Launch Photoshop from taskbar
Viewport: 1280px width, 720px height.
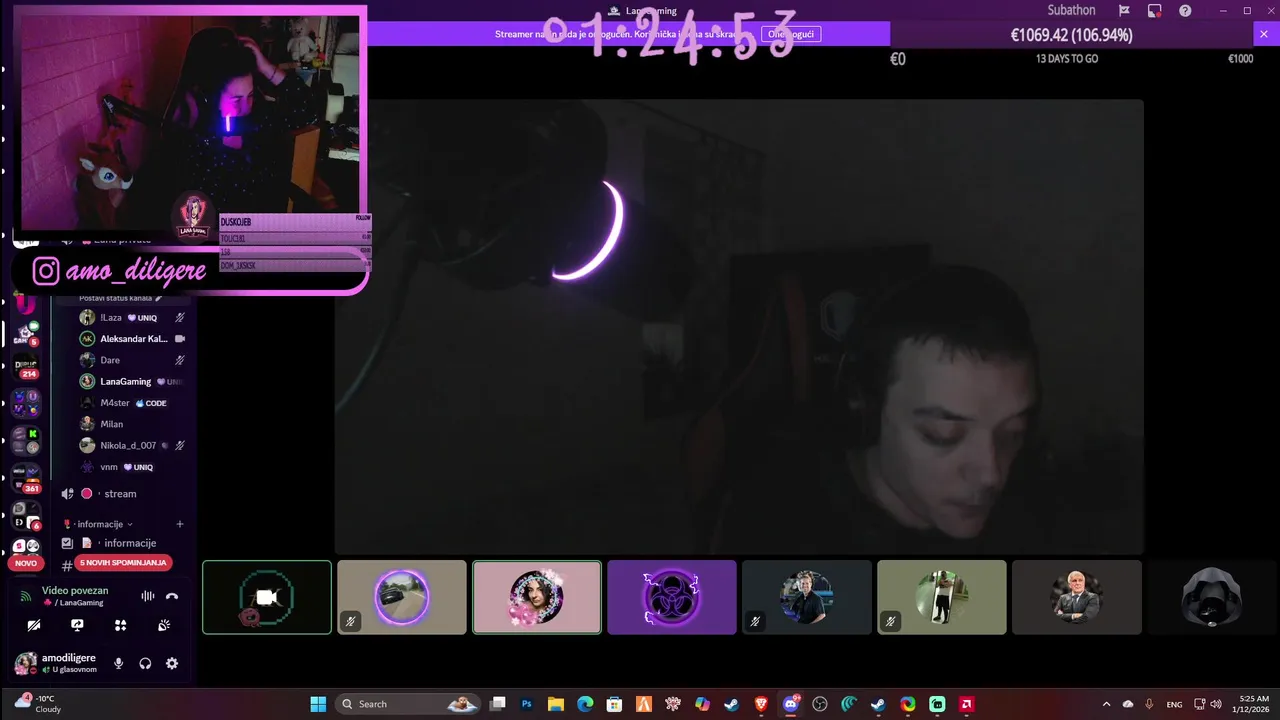click(527, 704)
